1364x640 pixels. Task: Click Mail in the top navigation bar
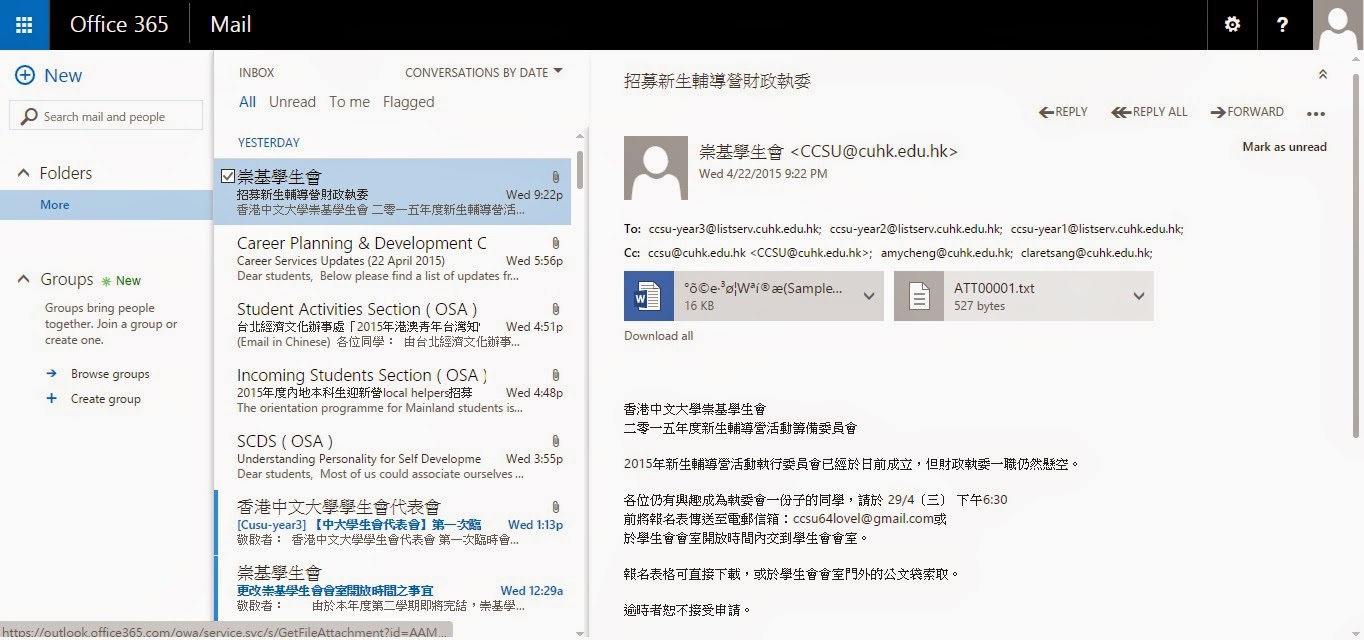tap(230, 24)
